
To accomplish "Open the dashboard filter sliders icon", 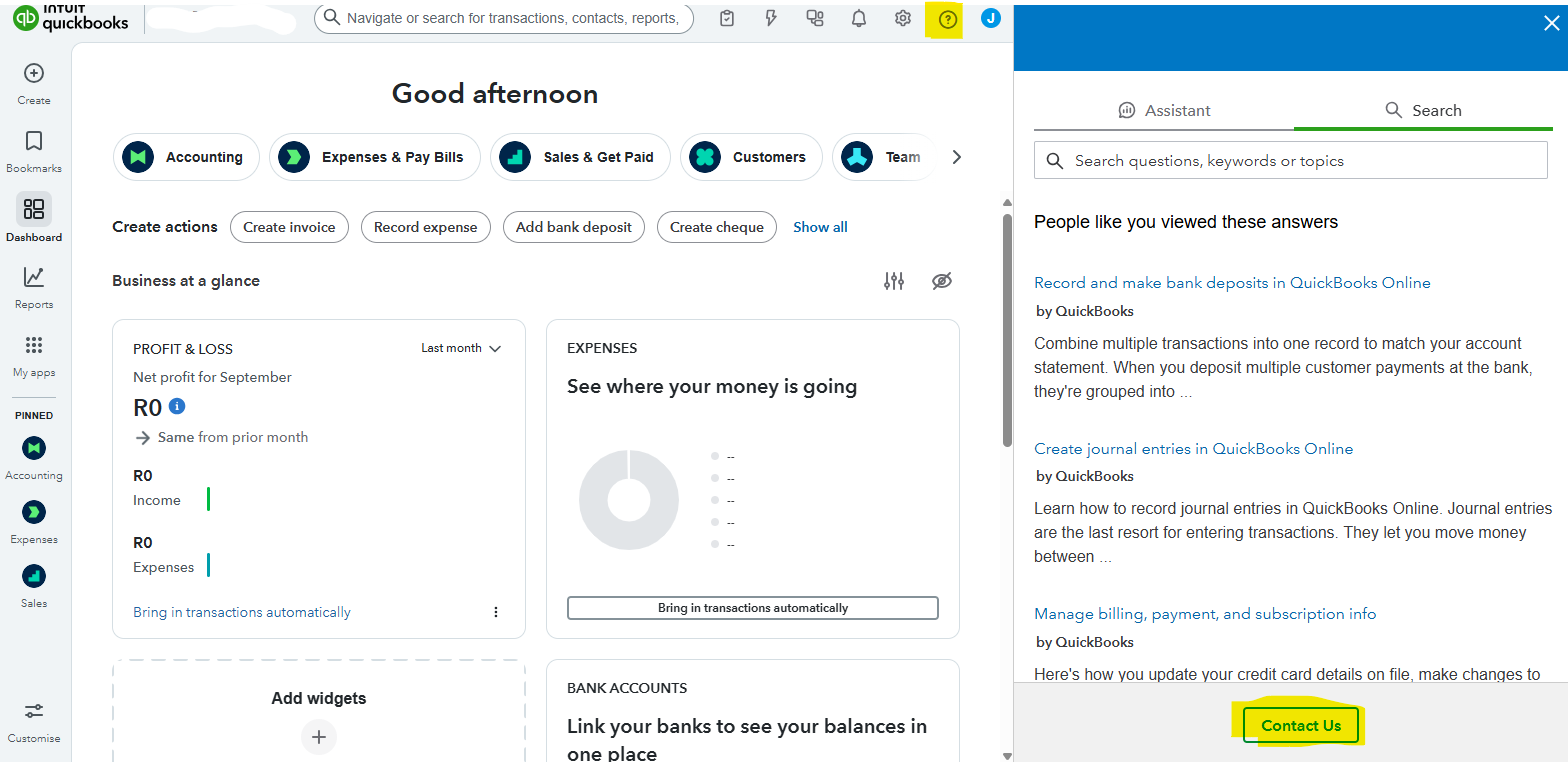I will [894, 281].
